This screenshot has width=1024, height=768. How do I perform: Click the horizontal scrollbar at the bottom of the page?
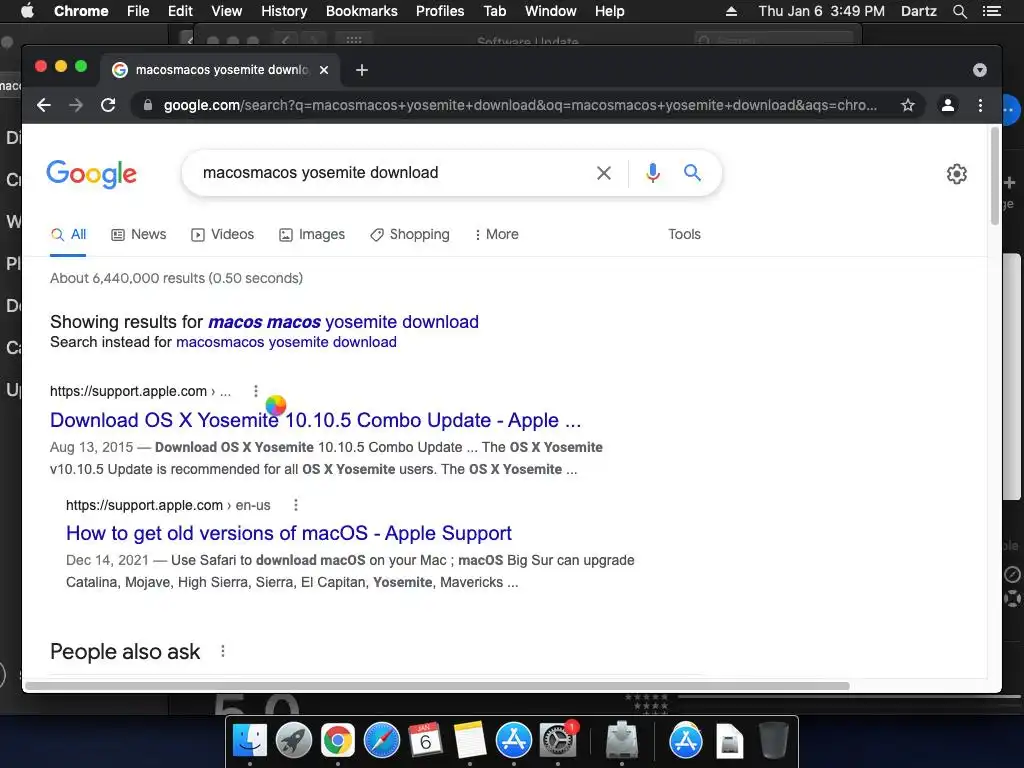(436, 686)
